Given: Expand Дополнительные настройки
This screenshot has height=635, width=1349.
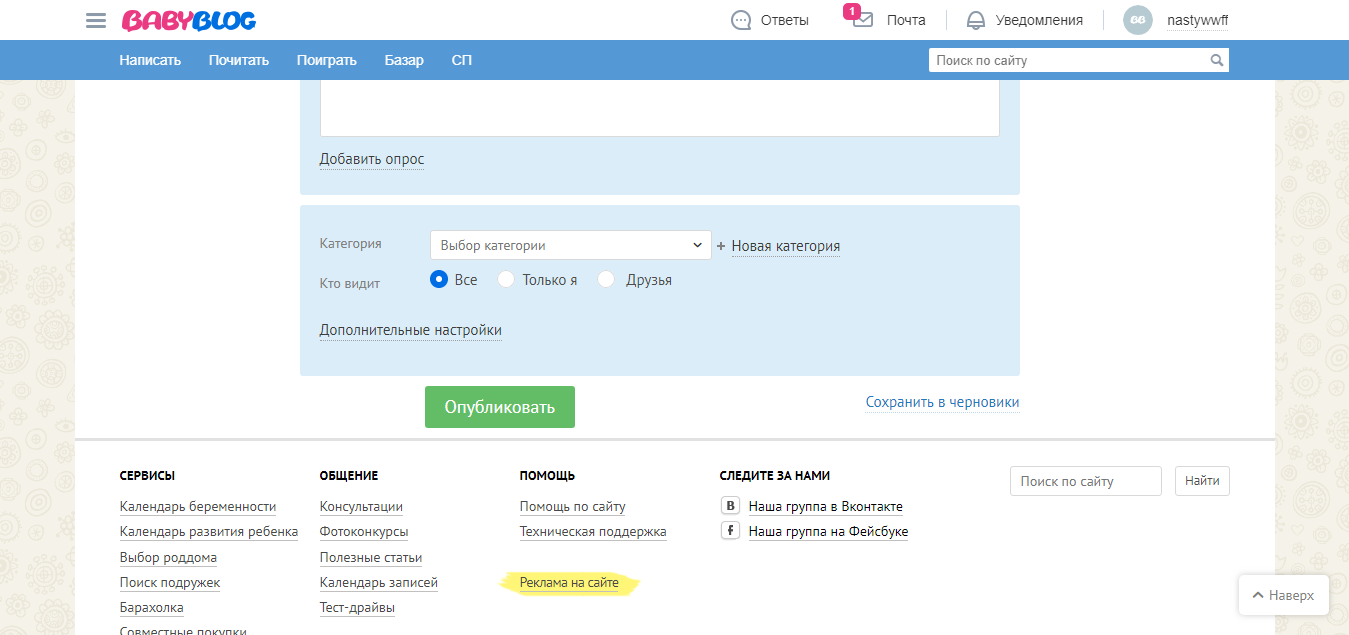Looking at the screenshot, I should [410, 330].
